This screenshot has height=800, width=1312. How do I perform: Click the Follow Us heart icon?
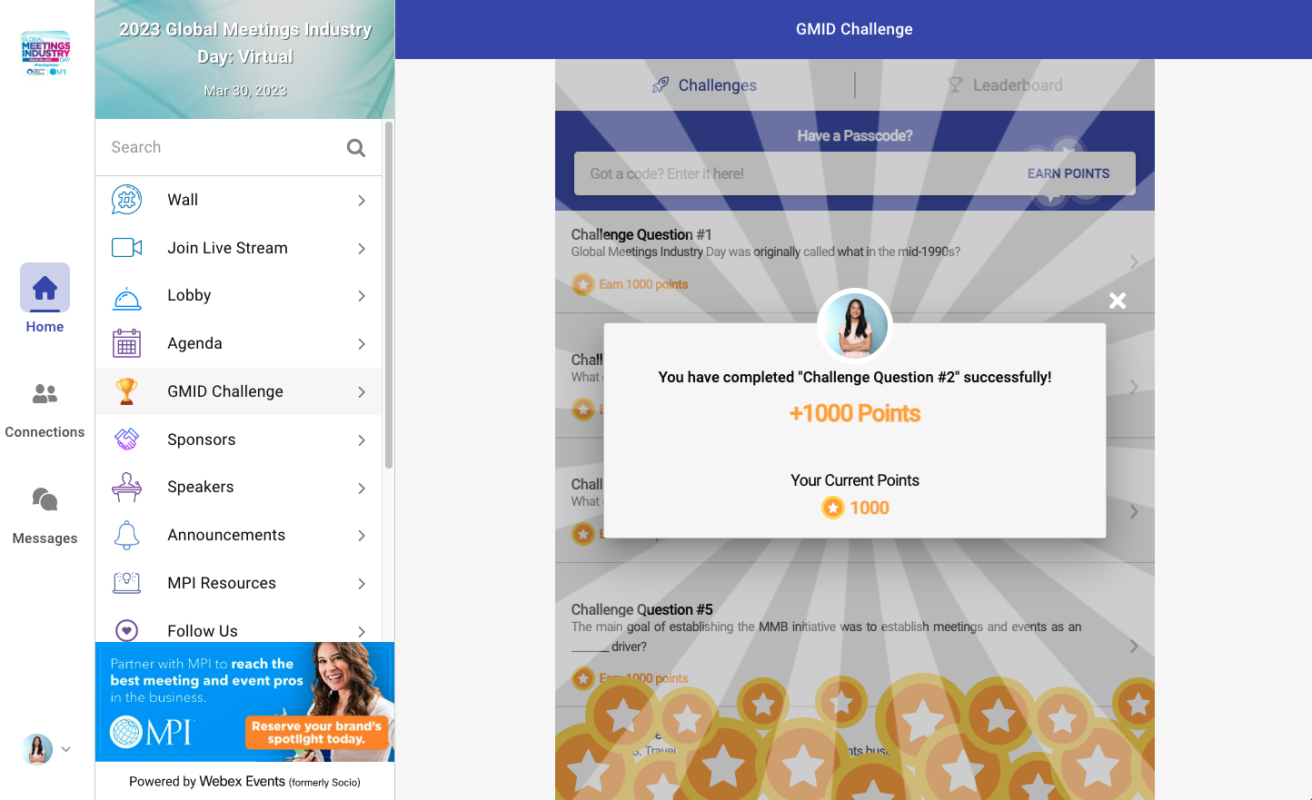coord(127,631)
